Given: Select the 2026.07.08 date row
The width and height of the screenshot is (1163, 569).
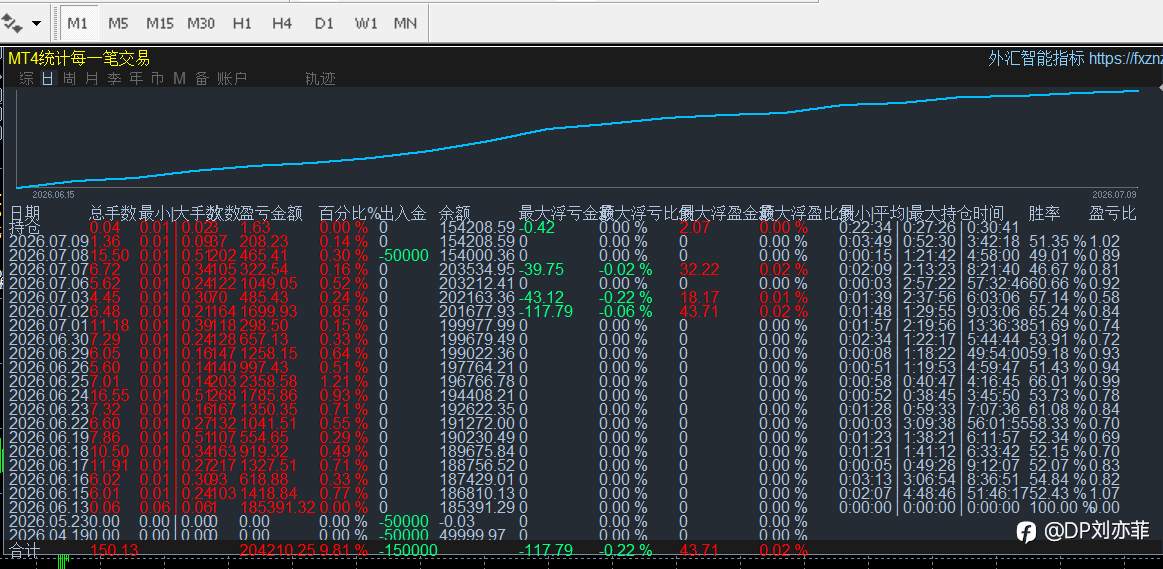Looking at the screenshot, I should point(49,255).
